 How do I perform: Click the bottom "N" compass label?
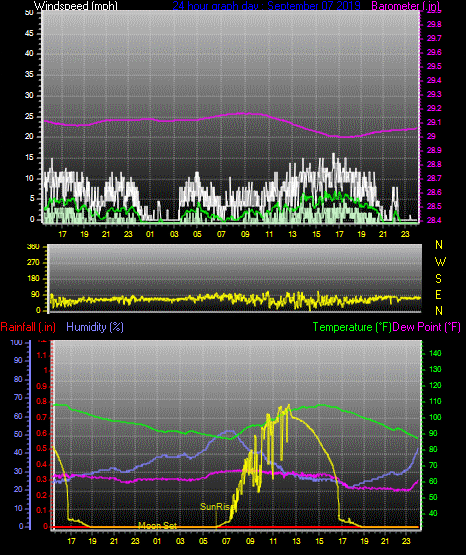coord(439,311)
